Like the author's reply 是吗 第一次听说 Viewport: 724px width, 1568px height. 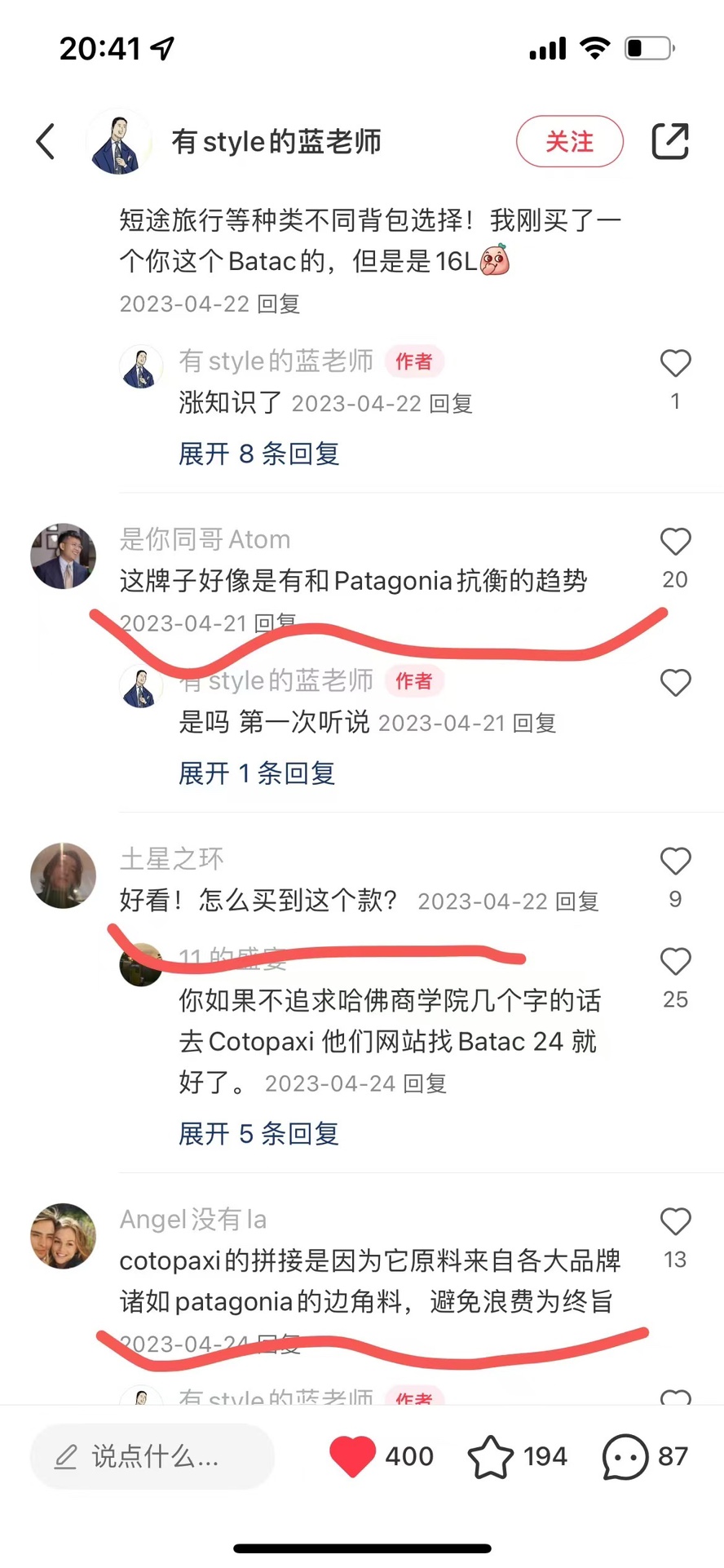click(675, 683)
